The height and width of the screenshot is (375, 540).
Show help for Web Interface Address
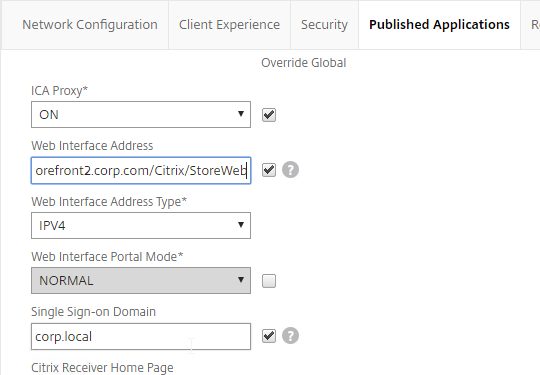(290, 170)
